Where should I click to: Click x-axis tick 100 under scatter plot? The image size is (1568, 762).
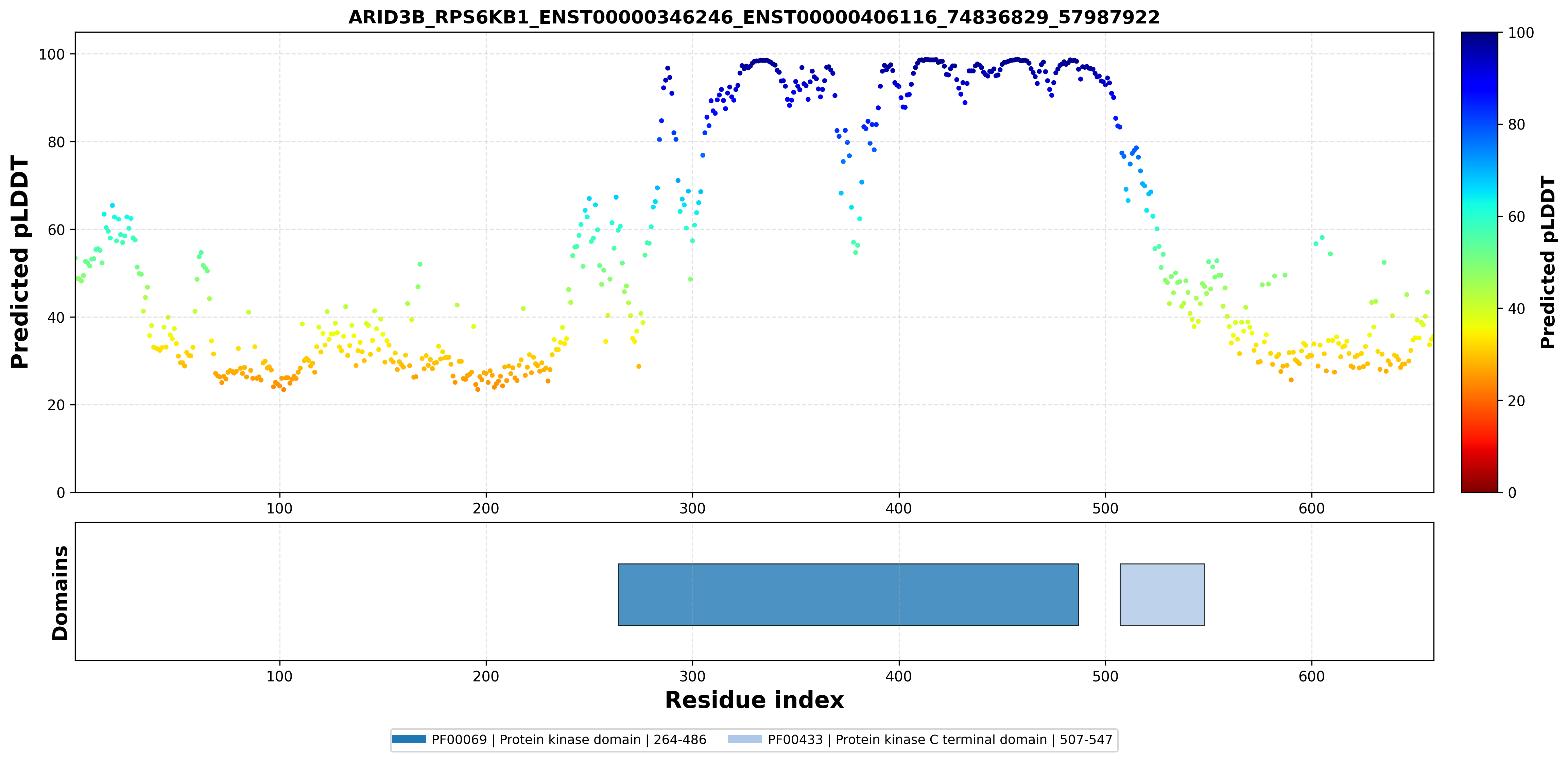(279, 508)
